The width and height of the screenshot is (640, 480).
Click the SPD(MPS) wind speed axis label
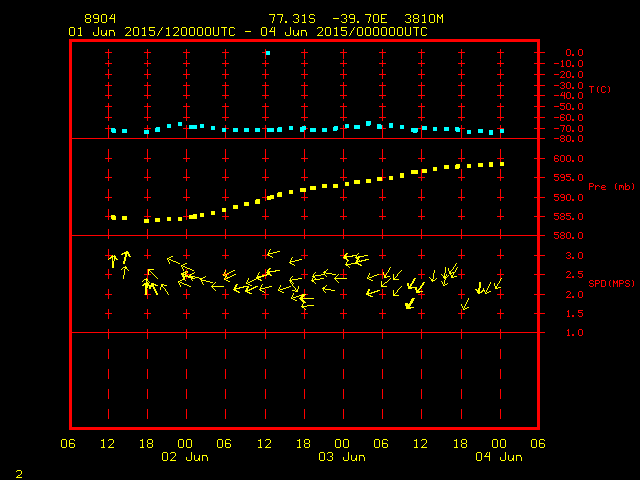pyautogui.click(x=611, y=284)
